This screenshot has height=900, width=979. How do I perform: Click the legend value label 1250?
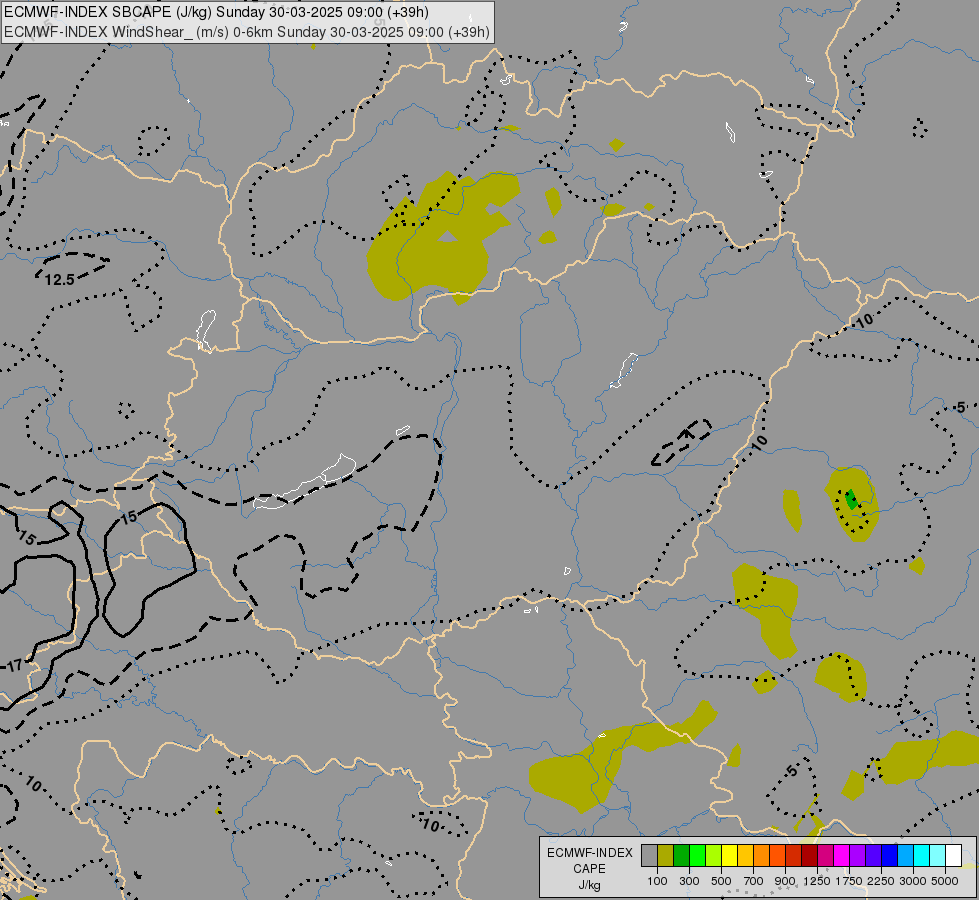817,881
